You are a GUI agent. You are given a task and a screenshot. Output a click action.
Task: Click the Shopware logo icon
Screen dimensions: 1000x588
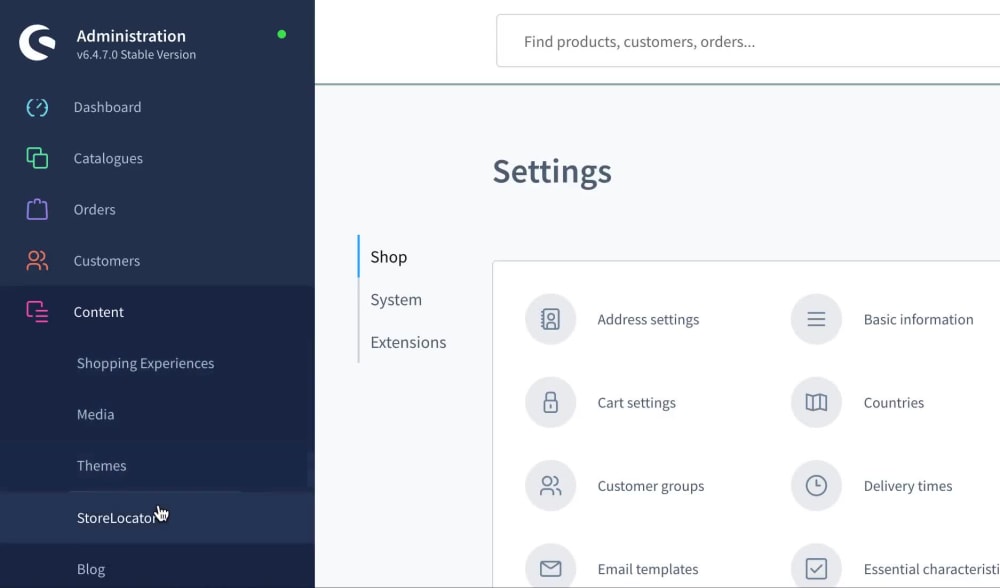tap(37, 43)
